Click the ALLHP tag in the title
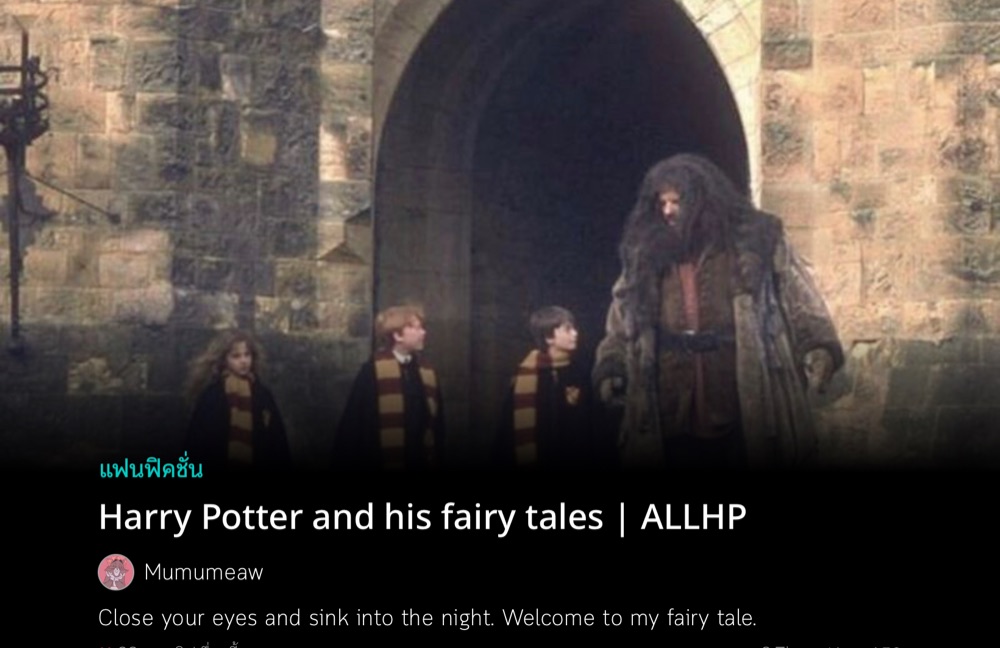 693,517
